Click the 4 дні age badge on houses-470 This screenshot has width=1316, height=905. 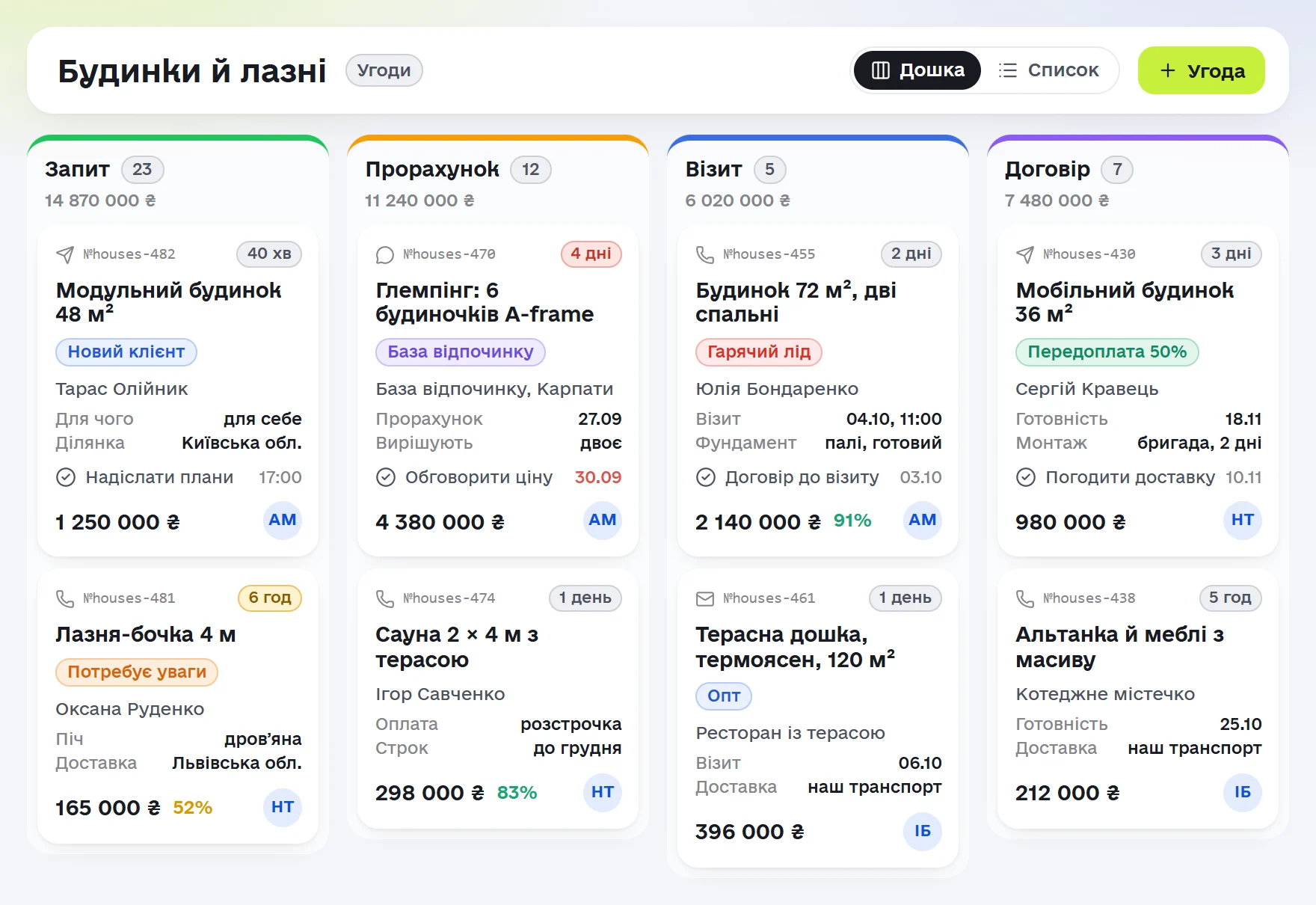point(591,254)
